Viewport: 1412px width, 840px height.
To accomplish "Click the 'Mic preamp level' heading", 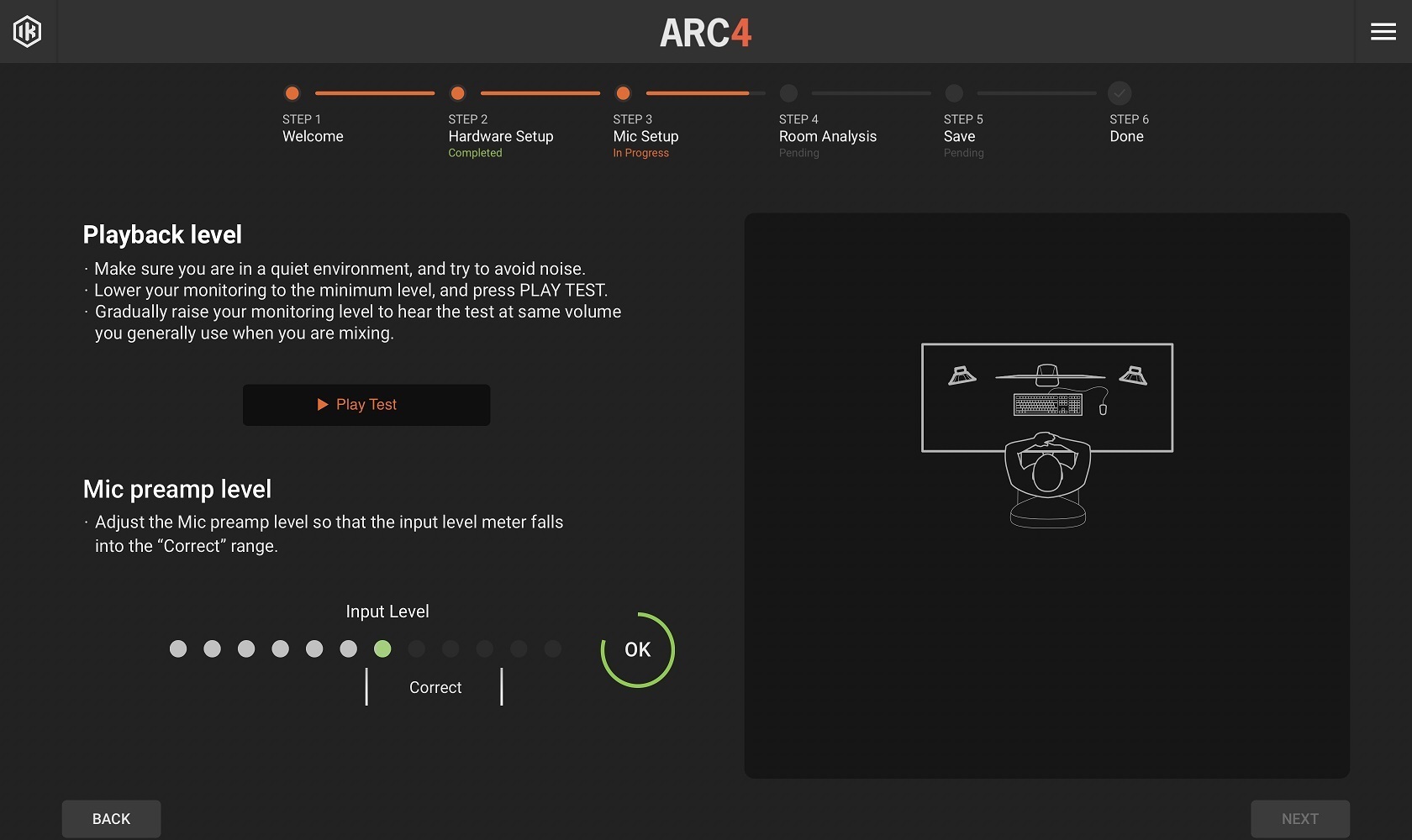I will tap(177, 489).
